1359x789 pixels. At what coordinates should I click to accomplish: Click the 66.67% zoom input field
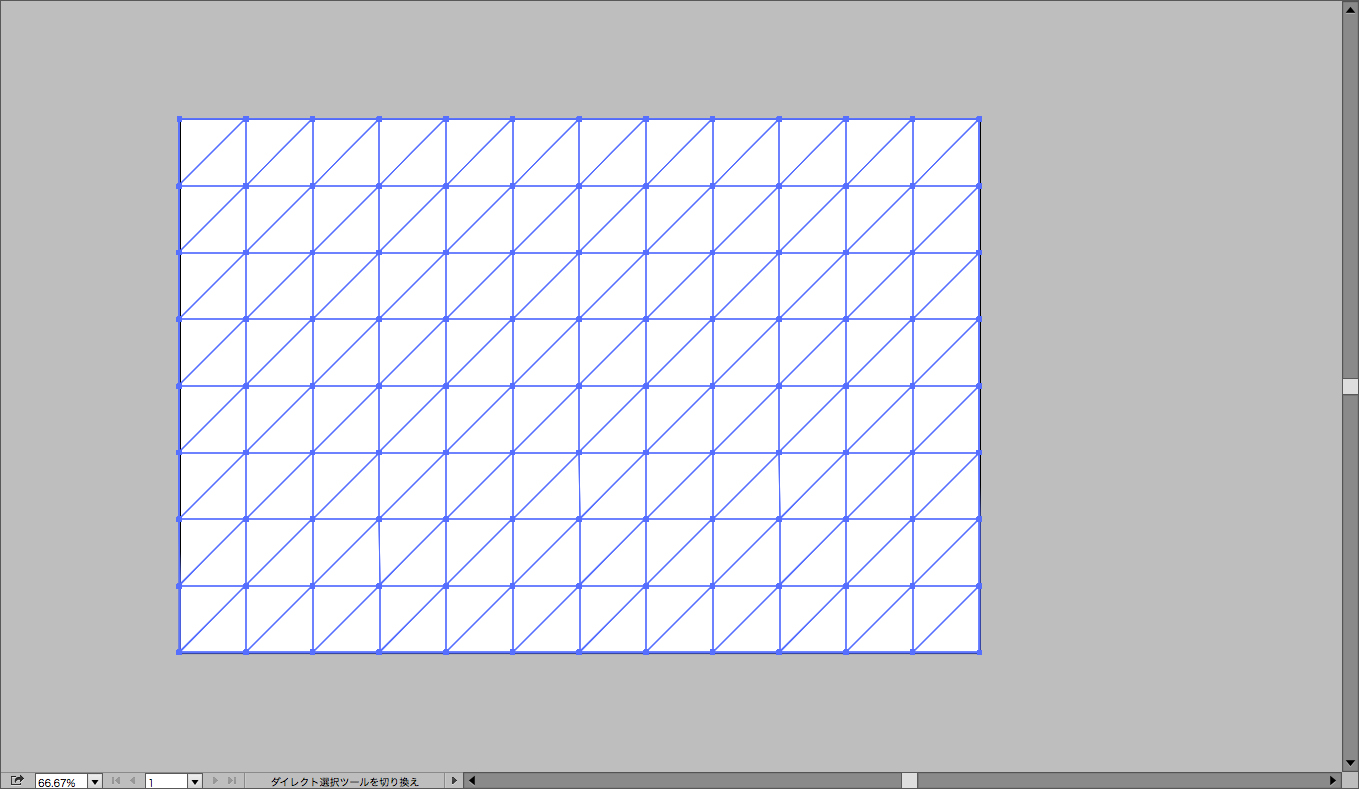[61, 781]
